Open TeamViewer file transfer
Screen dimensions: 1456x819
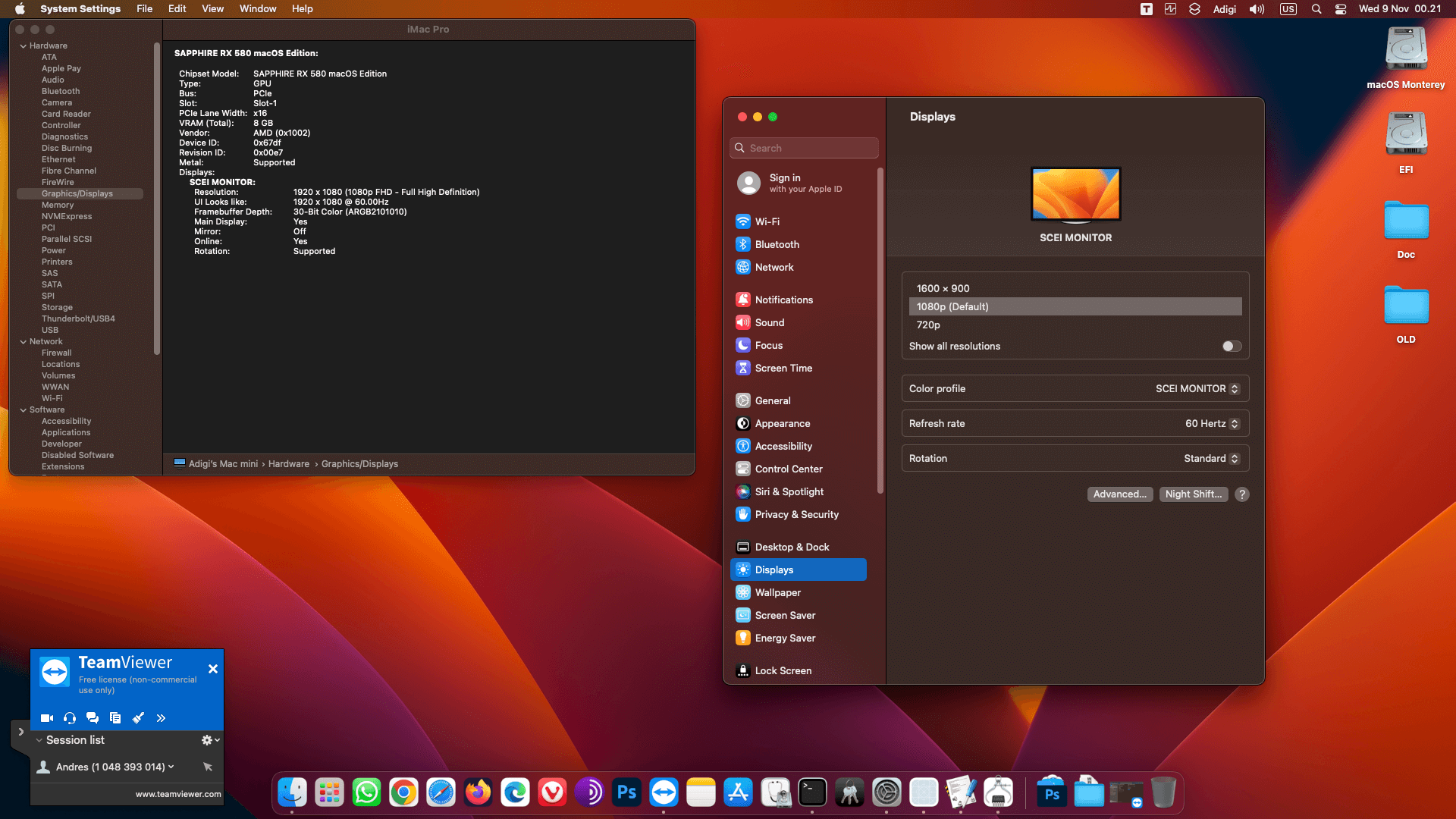(115, 718)
